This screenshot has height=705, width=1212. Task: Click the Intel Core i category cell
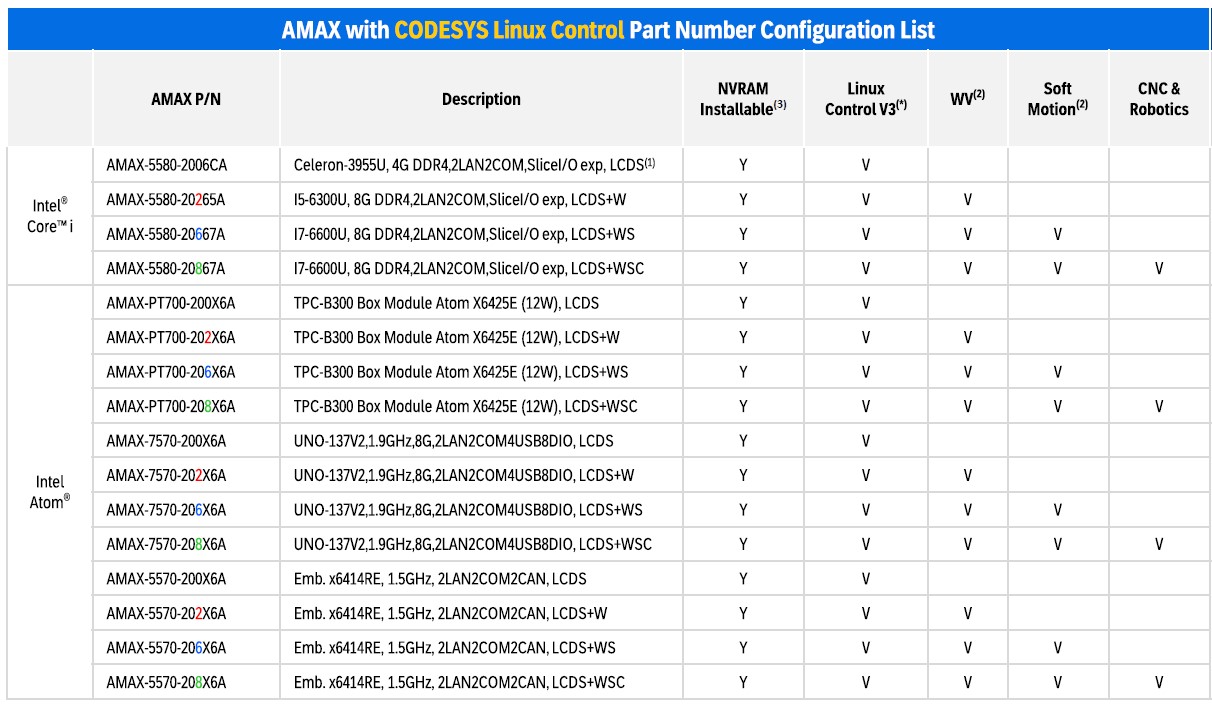pyautogui.click(x=50, y=216)
